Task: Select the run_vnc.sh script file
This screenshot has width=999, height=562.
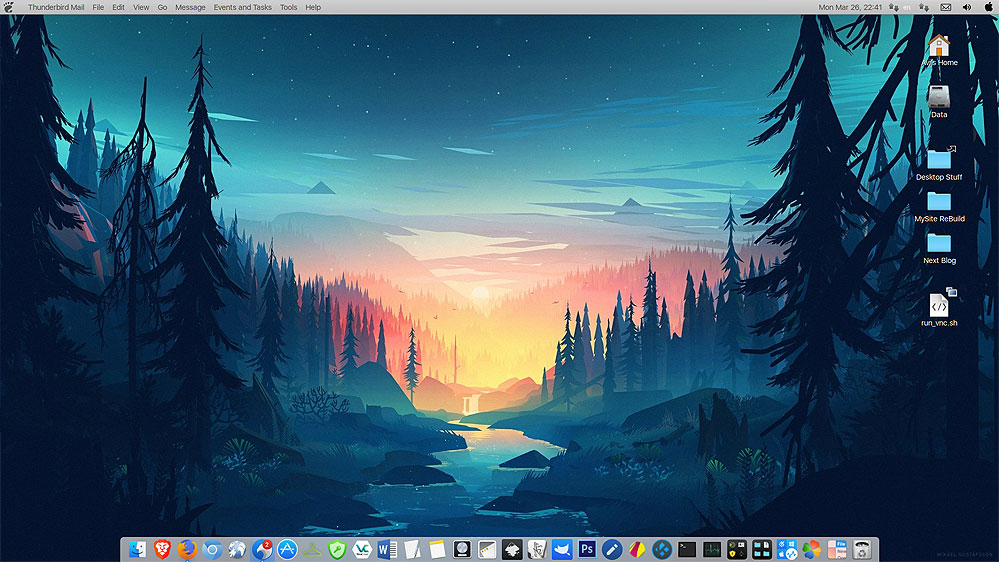Action: point(939,305)
